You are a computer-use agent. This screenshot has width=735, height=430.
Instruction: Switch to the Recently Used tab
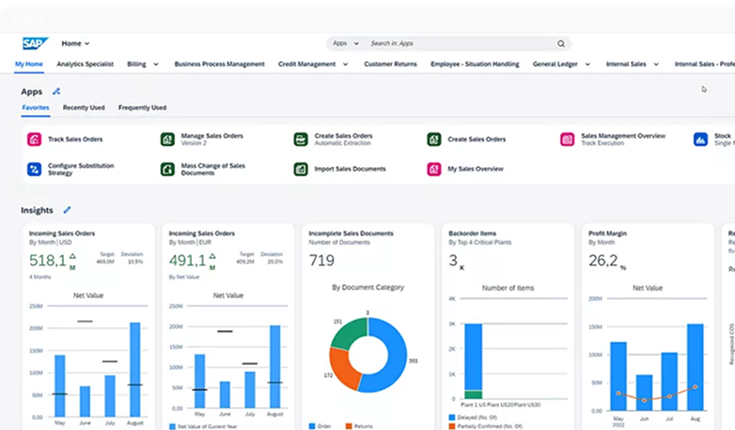click(x=83, y=107)
